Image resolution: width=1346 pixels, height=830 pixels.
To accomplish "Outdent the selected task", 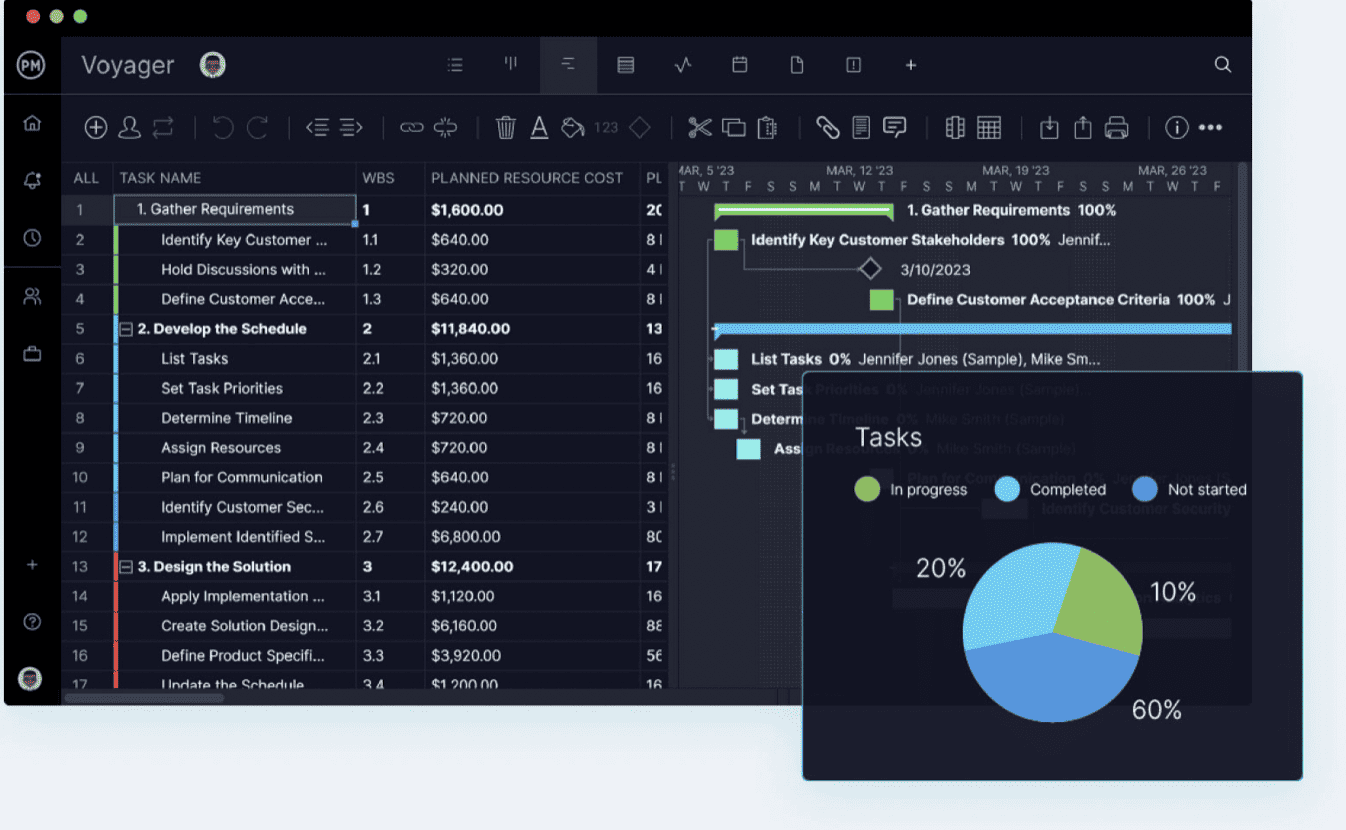I will click(x=317, y=127).
